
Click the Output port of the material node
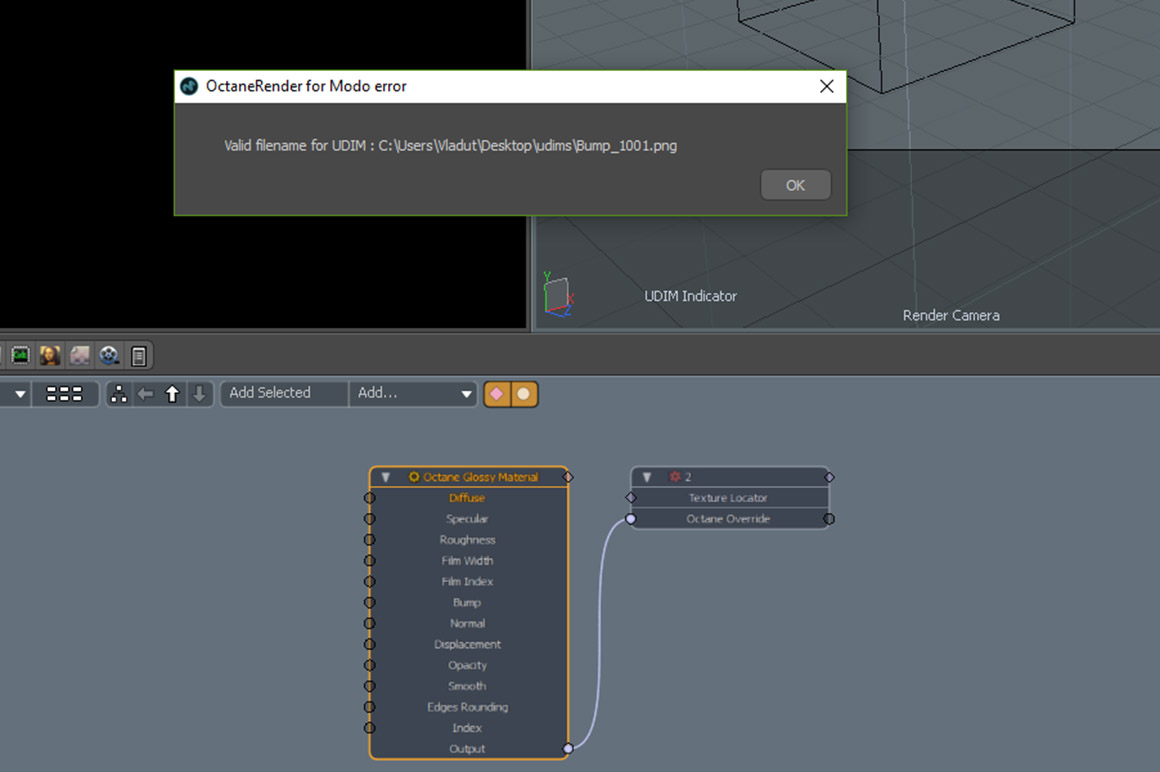point(568,748)
